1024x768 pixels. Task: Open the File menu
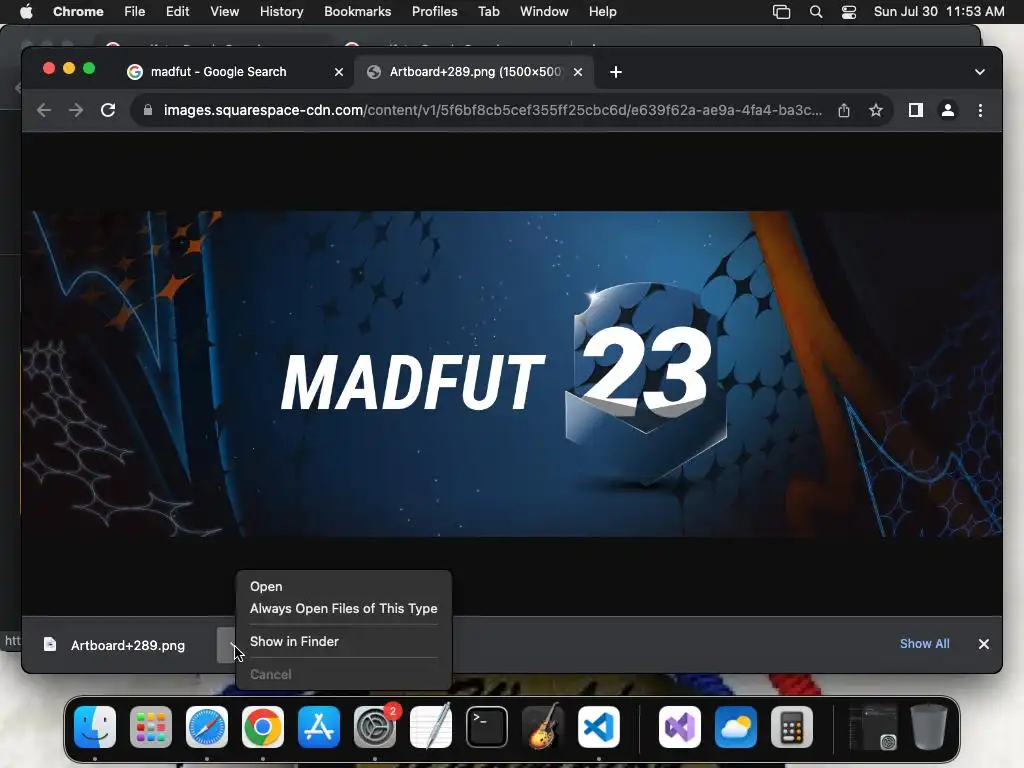(x=135, y=12)
